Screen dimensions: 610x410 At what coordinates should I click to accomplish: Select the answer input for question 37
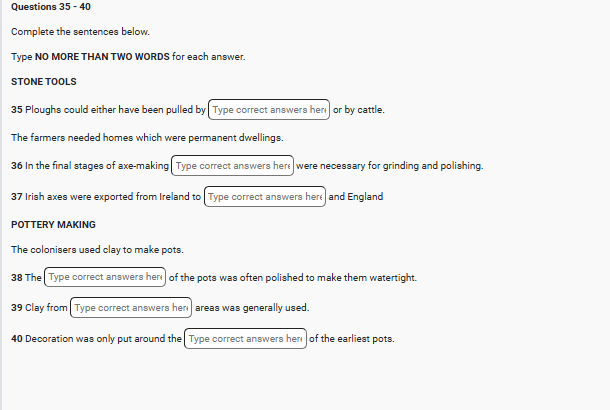click(x=265, y=197)
